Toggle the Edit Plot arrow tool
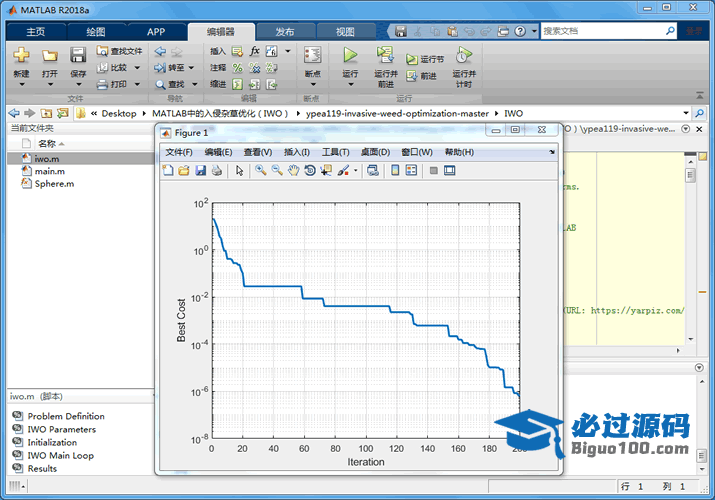Image resolution: width=715 pixels, height=500 pixels. (x=239, y=171)
